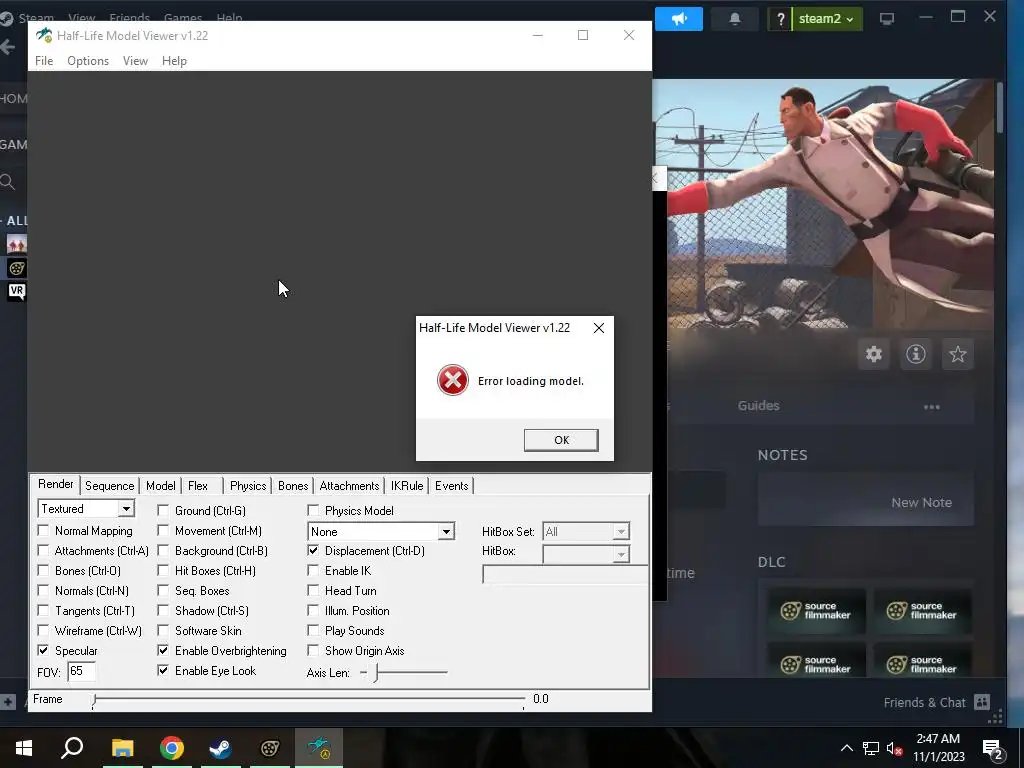Show hidden system tray icons
The width and height of the screenshot is (1024, 768).
coord(846,748)
